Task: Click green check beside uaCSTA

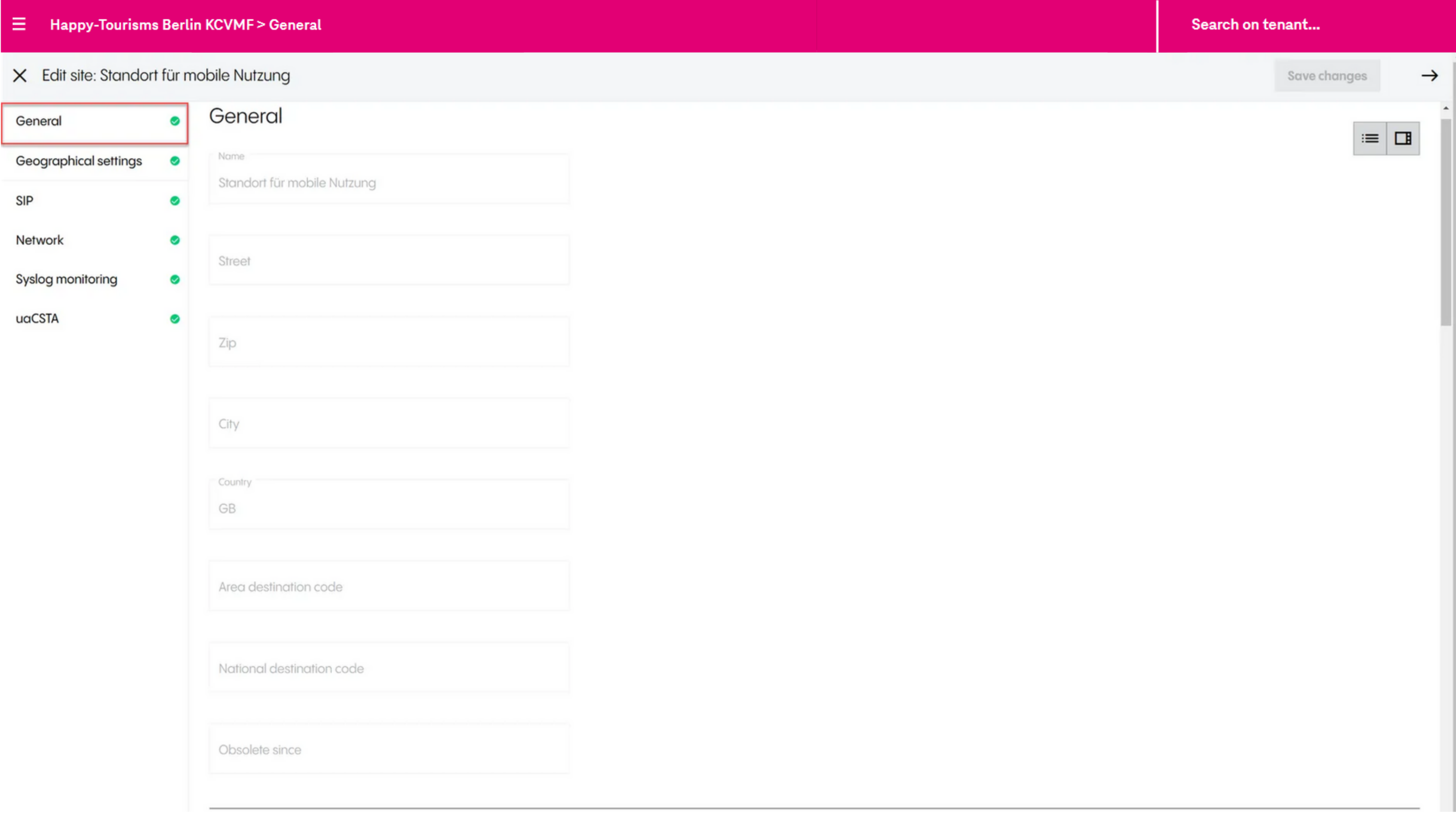Action: (175, 319)
